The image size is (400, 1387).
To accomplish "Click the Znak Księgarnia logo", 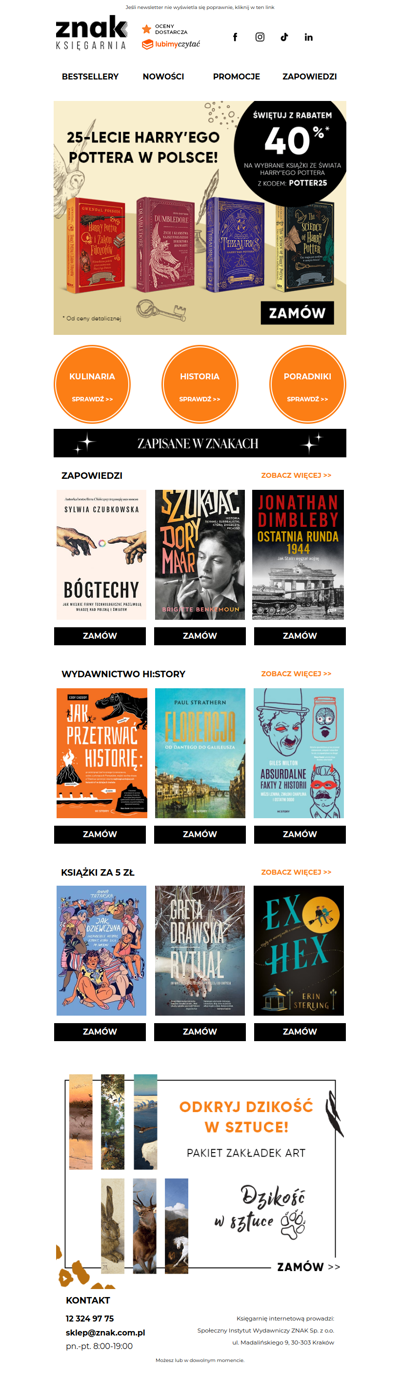I will 92,34.
